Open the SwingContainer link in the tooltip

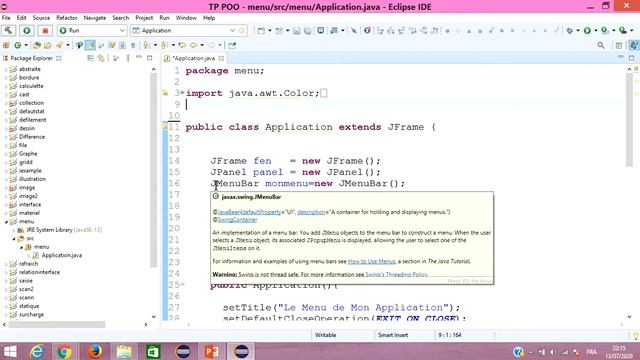click(237, 220)
